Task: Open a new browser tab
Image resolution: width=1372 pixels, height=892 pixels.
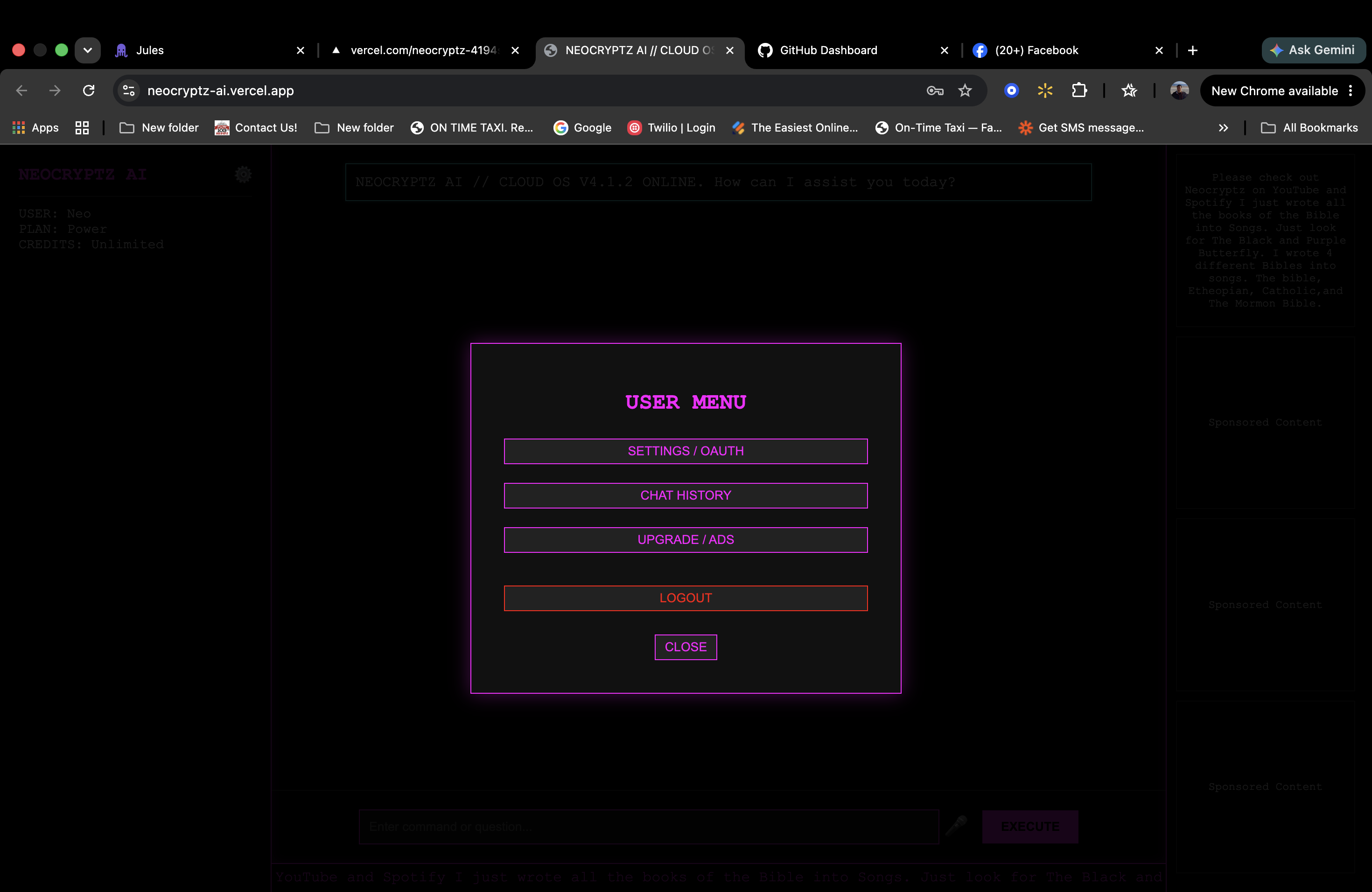Action: 1193,51
